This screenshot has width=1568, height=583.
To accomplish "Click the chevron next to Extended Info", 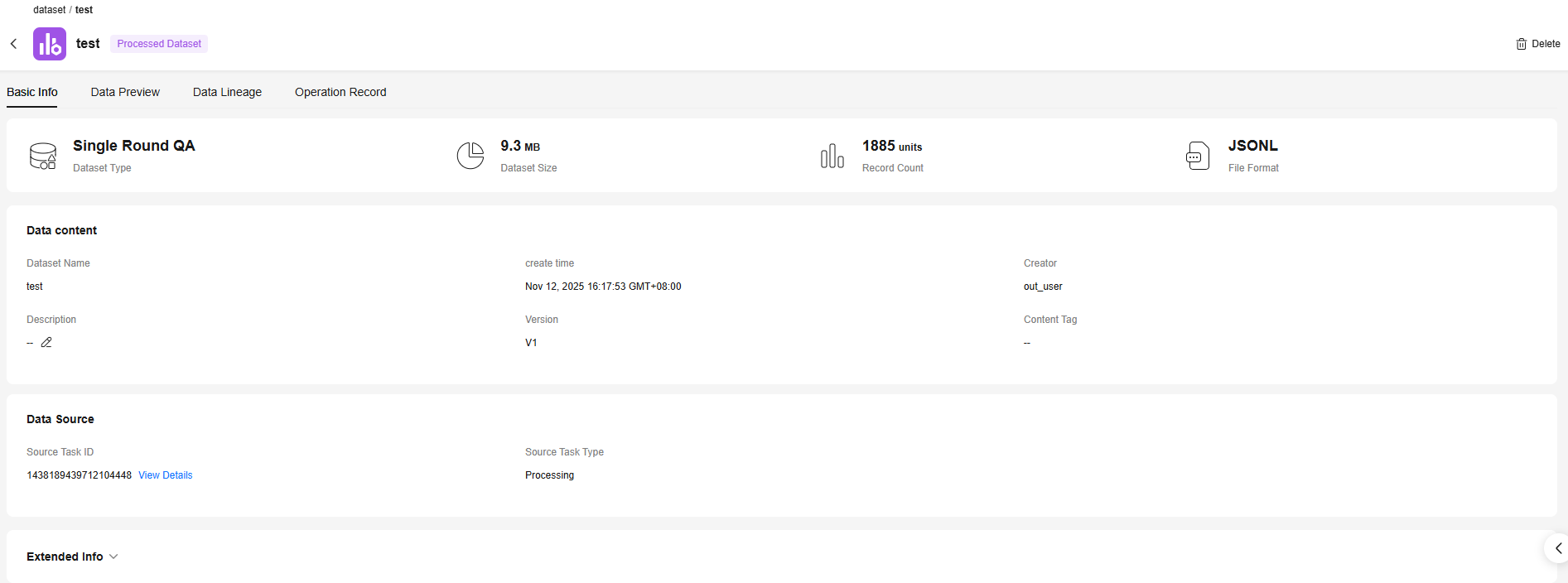I will [113, 556].
